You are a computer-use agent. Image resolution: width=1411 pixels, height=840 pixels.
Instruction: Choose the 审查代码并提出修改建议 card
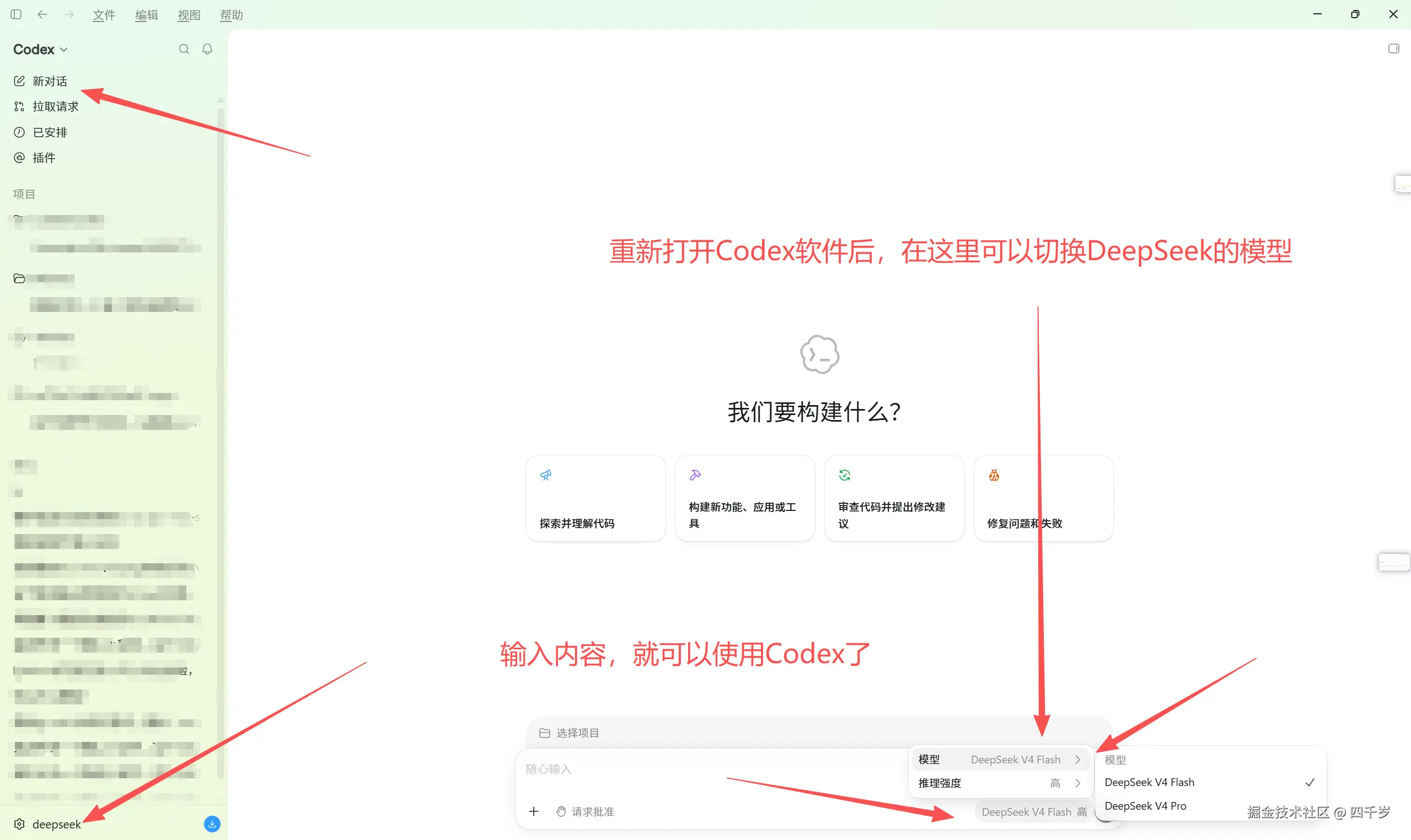894,498
